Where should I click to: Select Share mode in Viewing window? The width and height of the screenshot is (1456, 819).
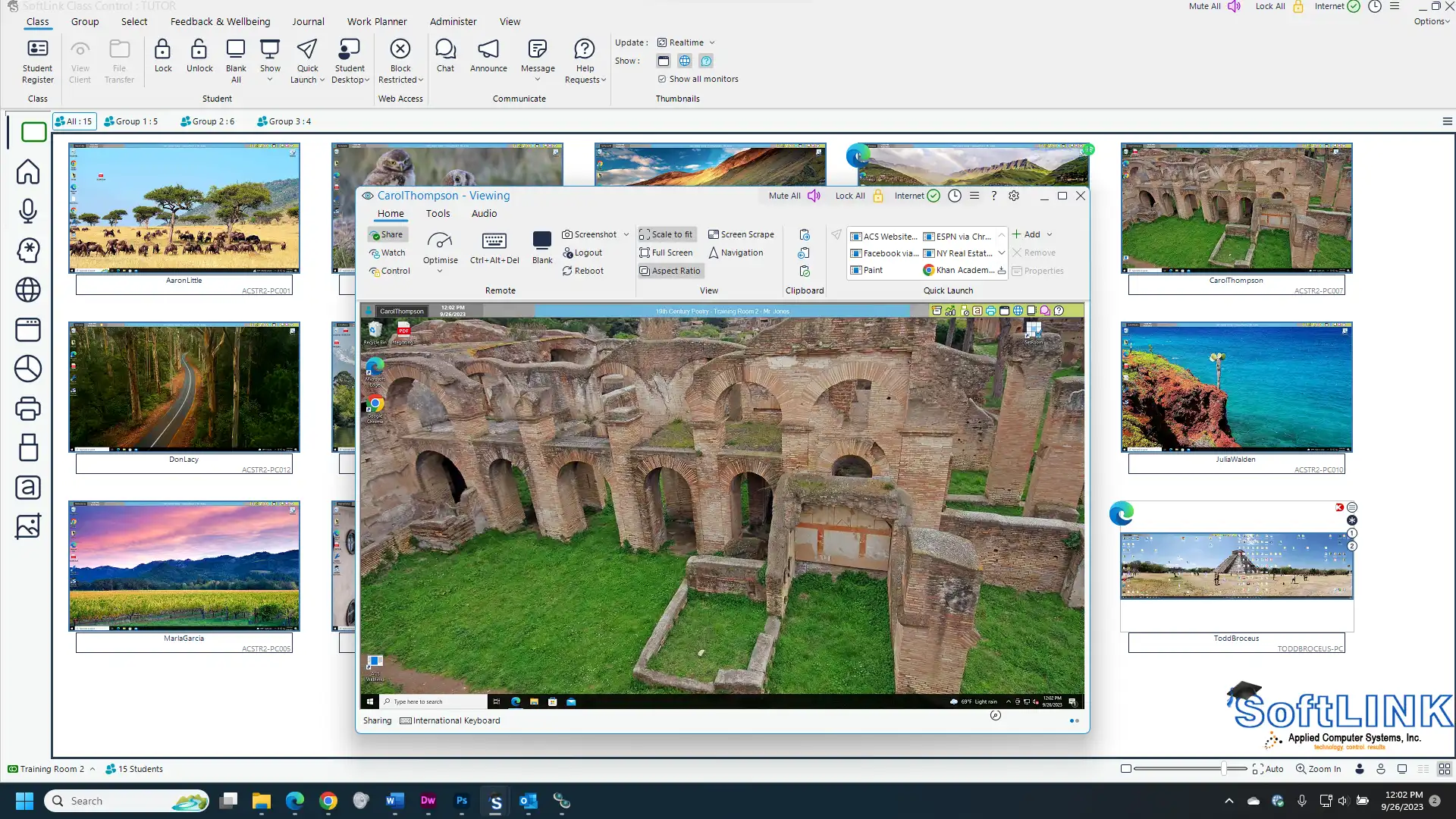tap(387, 234)
